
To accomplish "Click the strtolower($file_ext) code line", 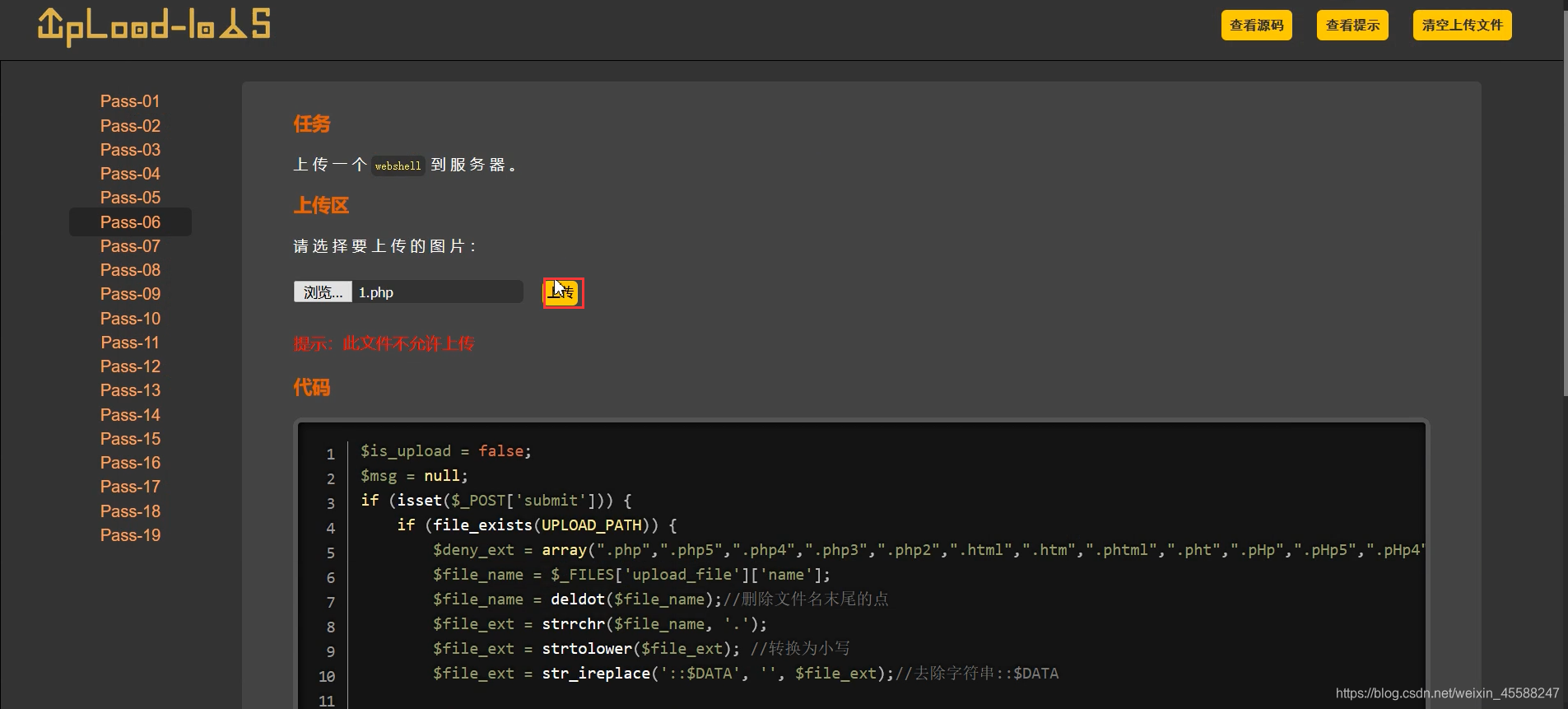I will click(641, 649).
